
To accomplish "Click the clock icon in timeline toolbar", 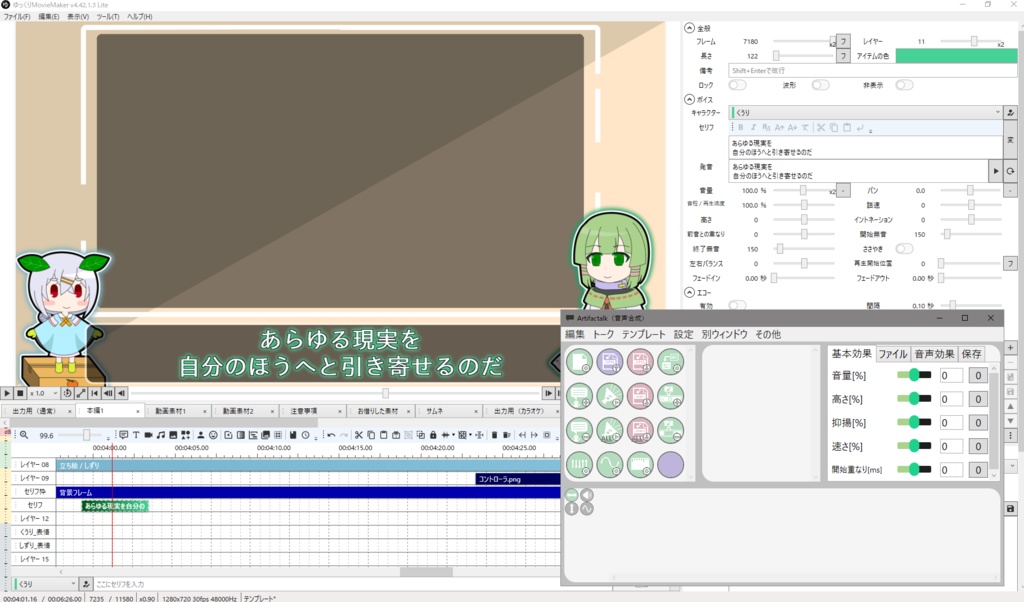I will point(306,435).
